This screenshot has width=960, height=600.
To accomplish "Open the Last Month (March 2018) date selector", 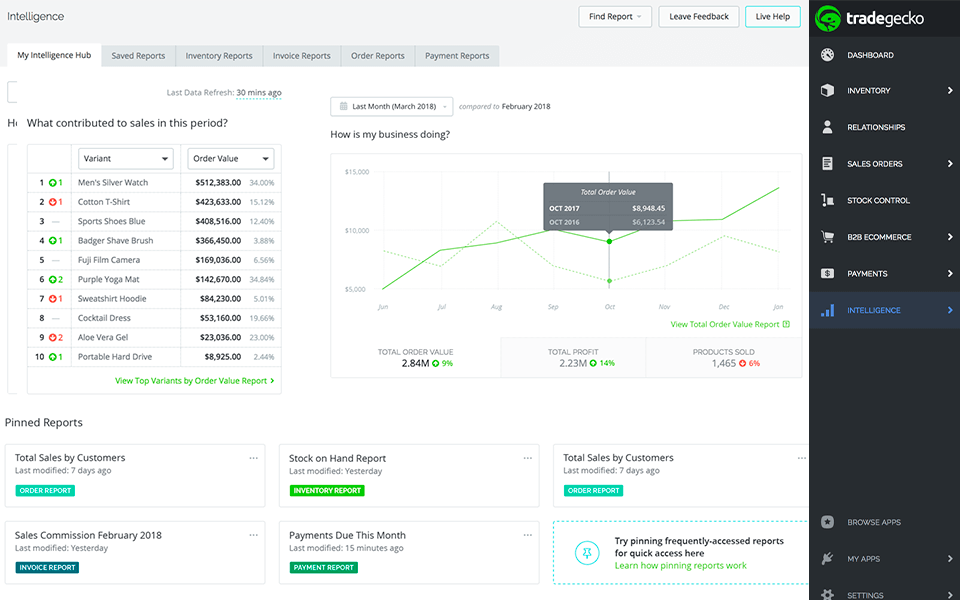I will click(390, 106).
